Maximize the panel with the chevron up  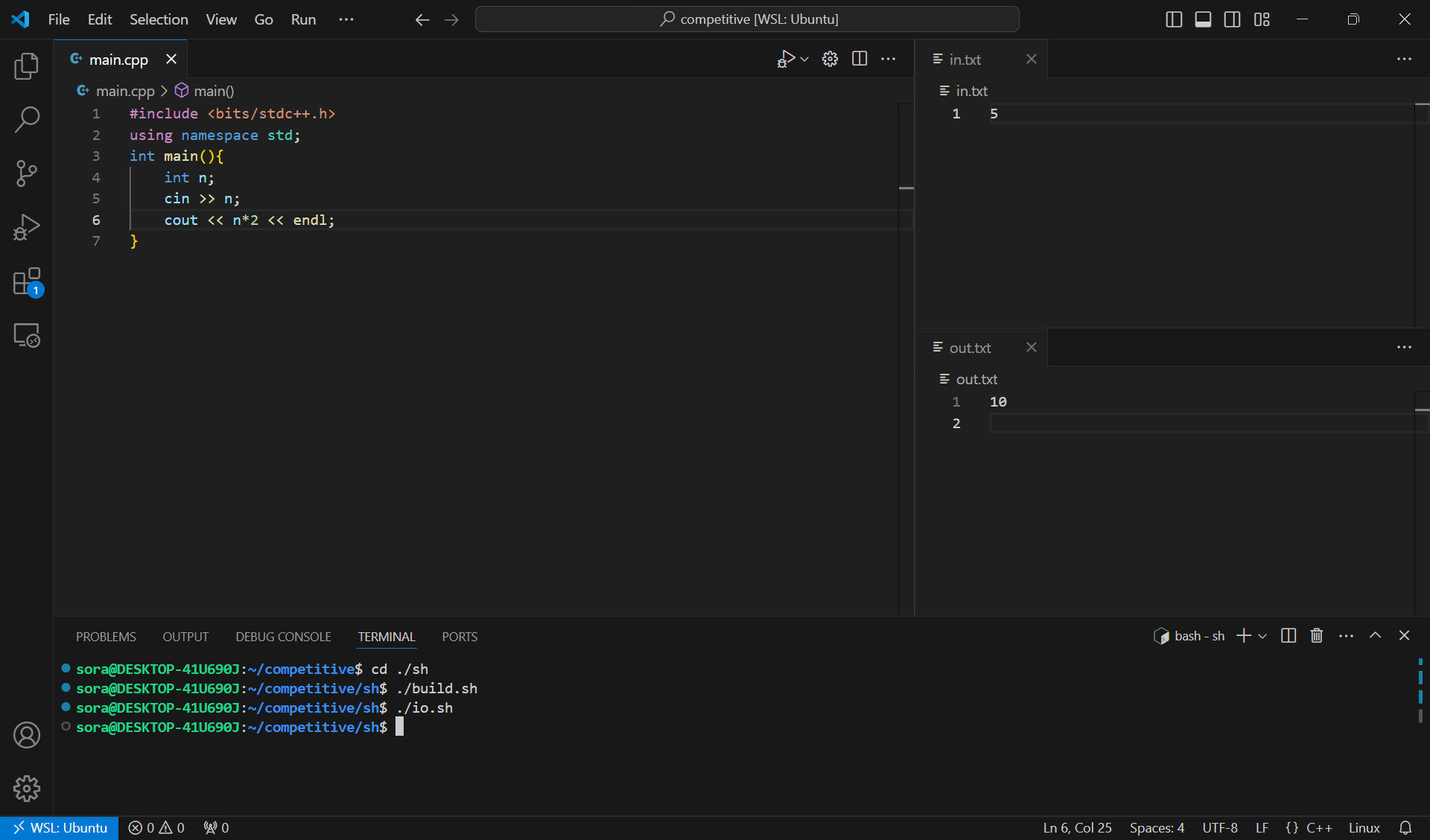(1376, 636)
